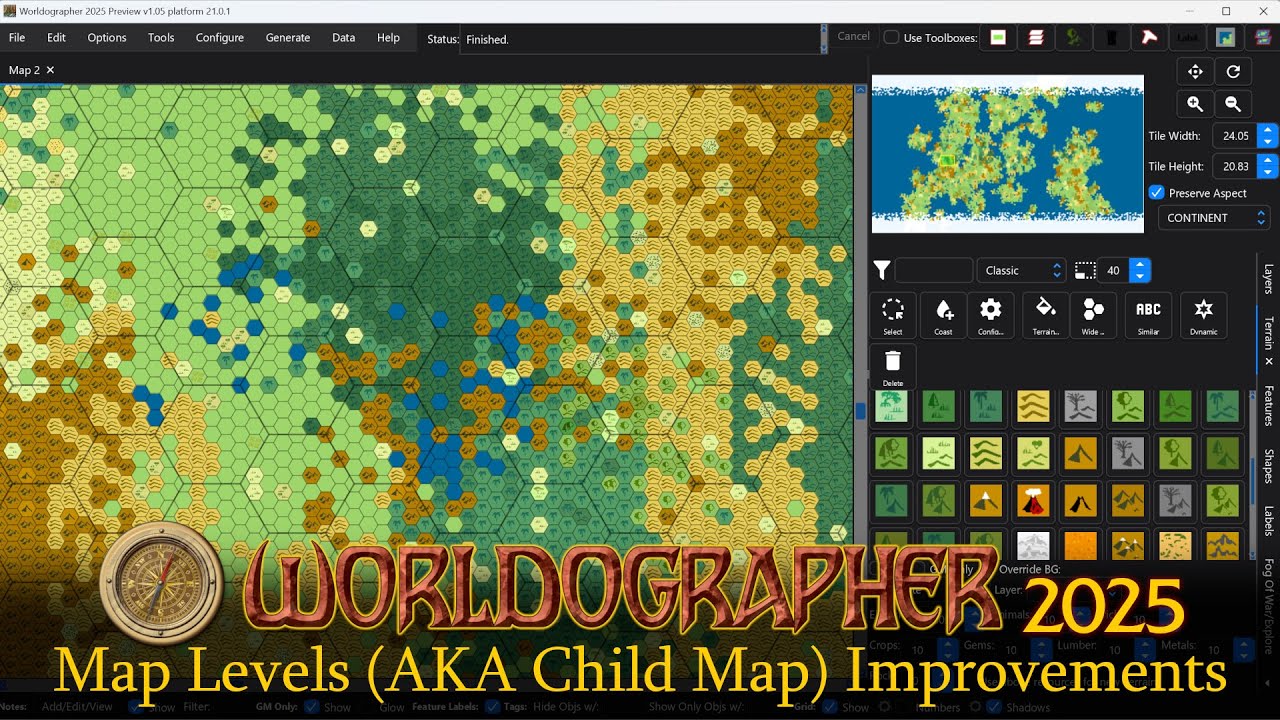Click the funnel filter icon
Viewport: 1280px width, 720px height.
882,270
